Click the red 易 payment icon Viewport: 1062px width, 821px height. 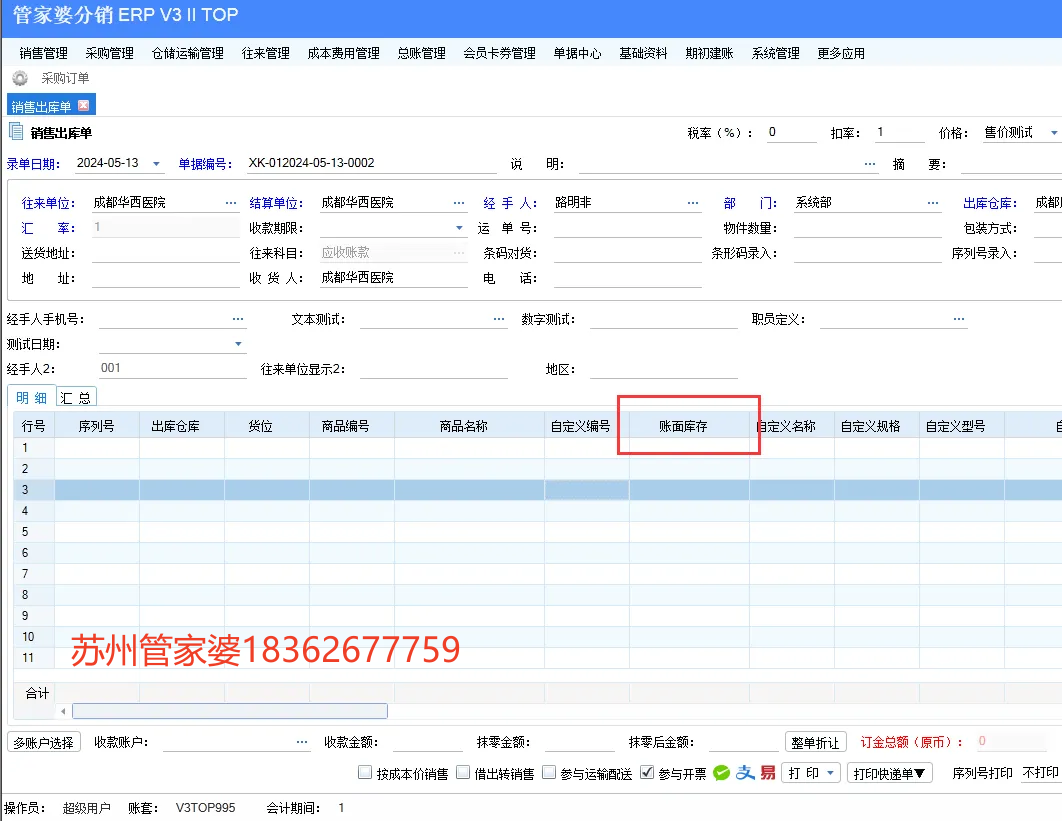click(x=768, y=773)
